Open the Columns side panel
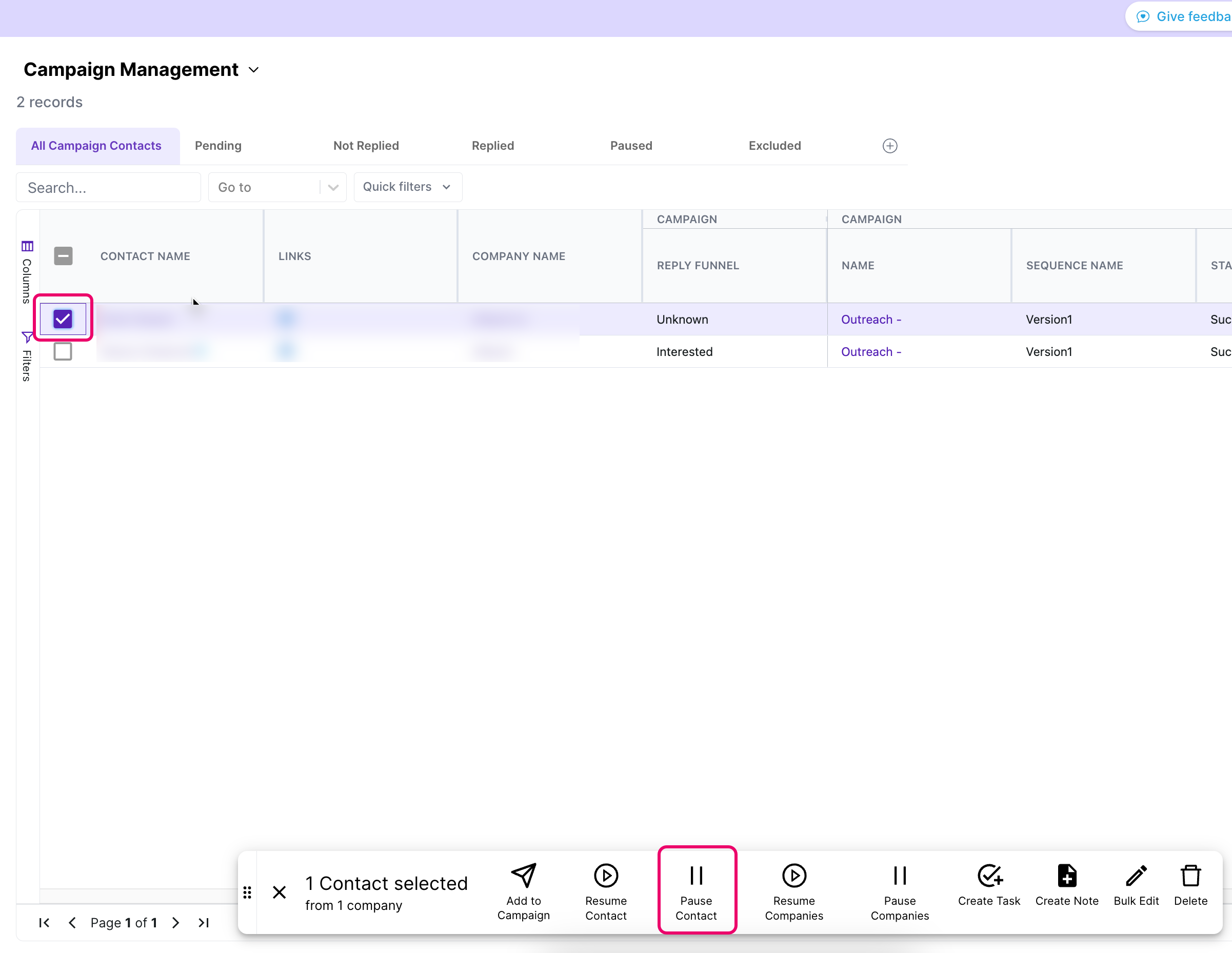Screen dimensions: 1232x953 click(x=27, y=272)
